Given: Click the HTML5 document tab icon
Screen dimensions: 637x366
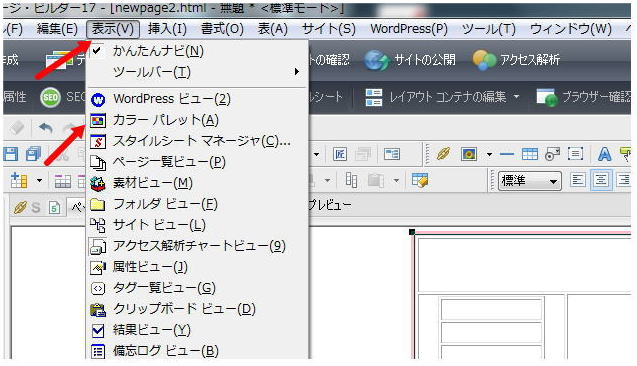Looking at the screenshot, I should [x=54, y=208].
